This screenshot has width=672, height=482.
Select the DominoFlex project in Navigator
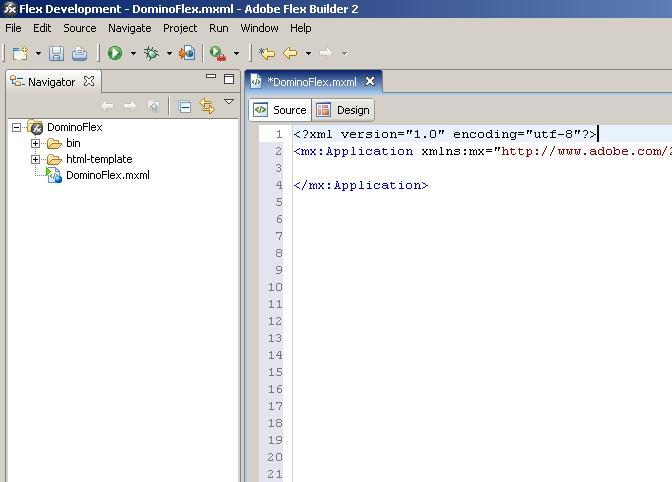75,127
